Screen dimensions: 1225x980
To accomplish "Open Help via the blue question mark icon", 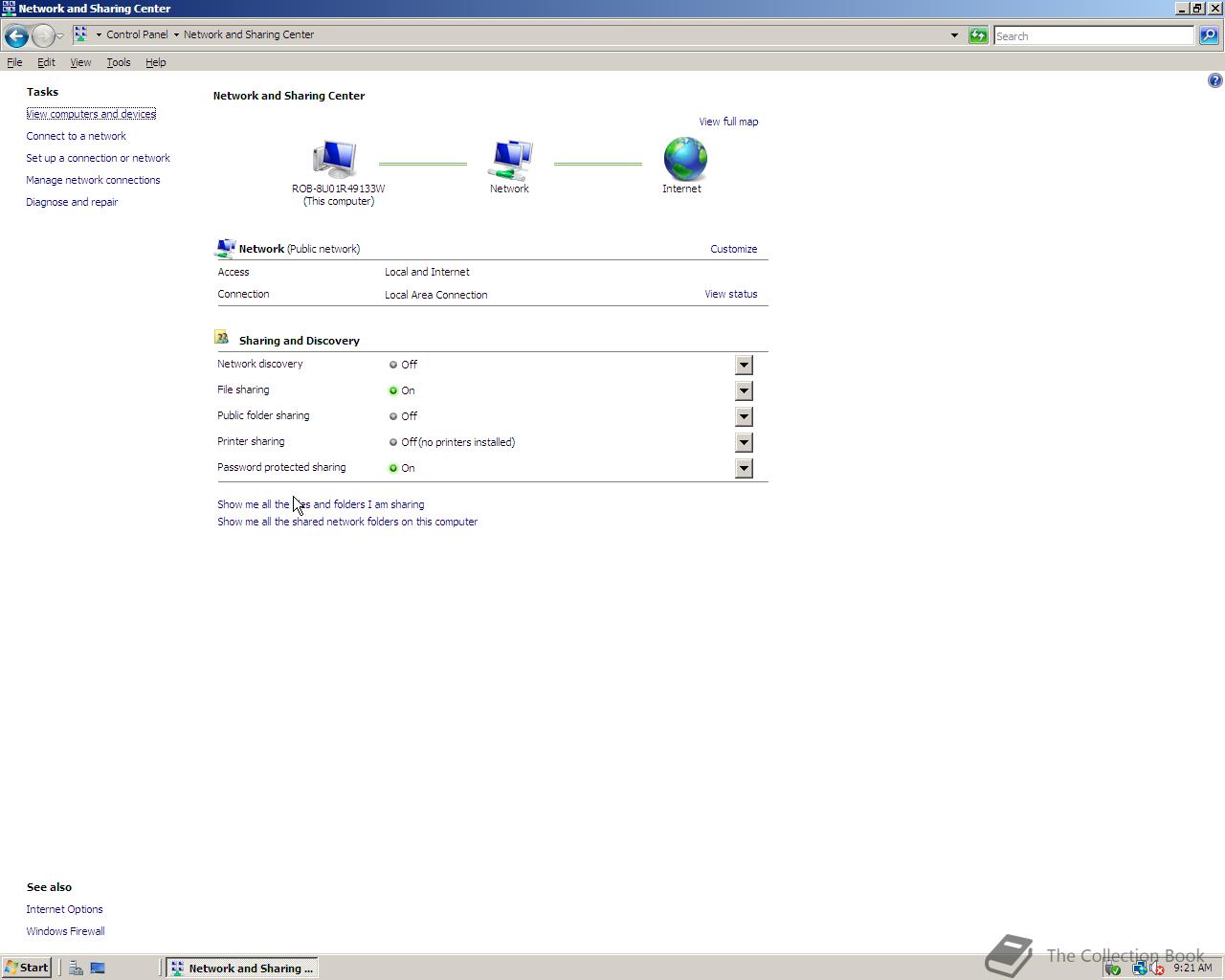I will (1214, 80).
